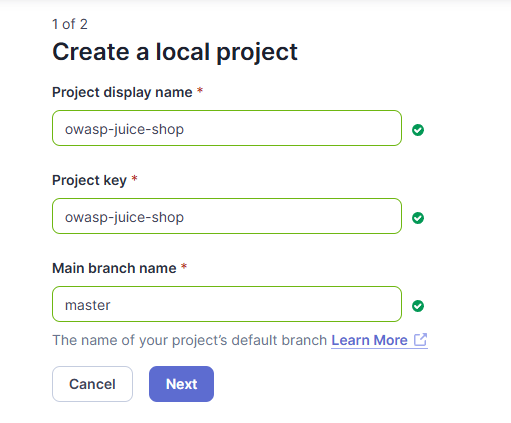
Task: Click the "Main branch name" label
Action: [x=114, y=268]
